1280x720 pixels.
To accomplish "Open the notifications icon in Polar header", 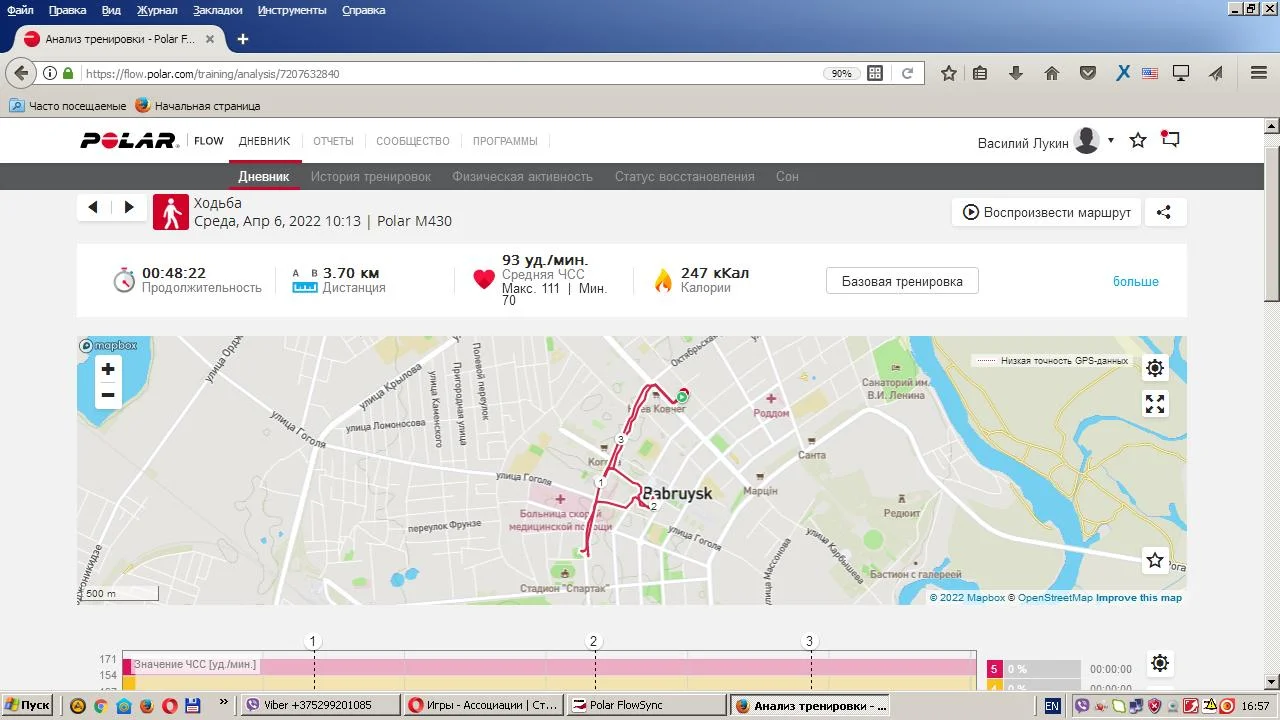I will click(1170, 140).
